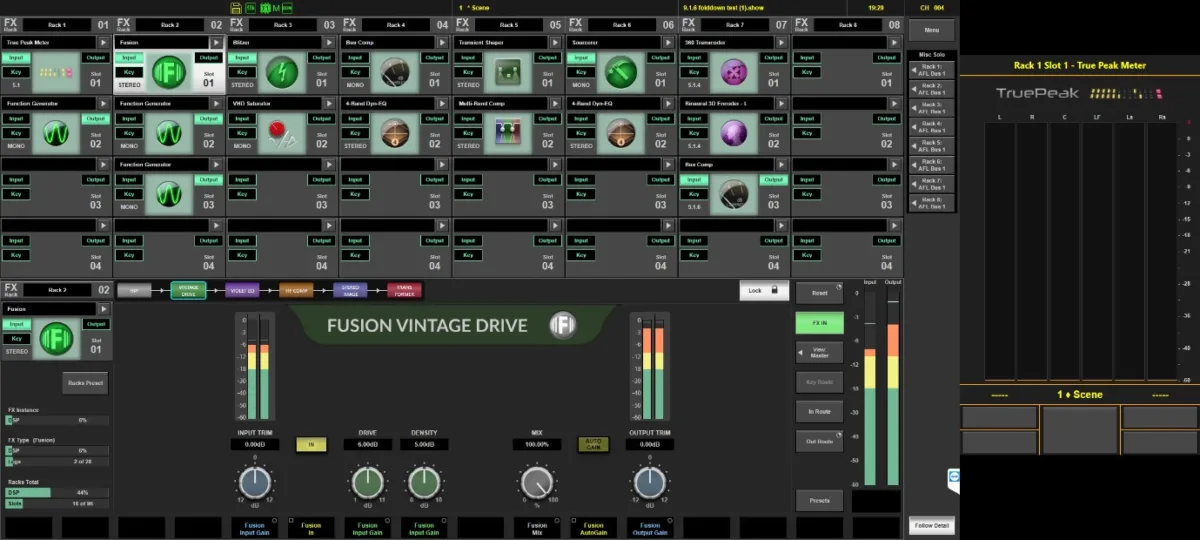Open plugin selector arrow for Rack 8 Slot 01
Viewport: 1200px width, 540px height.
click(896, 43)
